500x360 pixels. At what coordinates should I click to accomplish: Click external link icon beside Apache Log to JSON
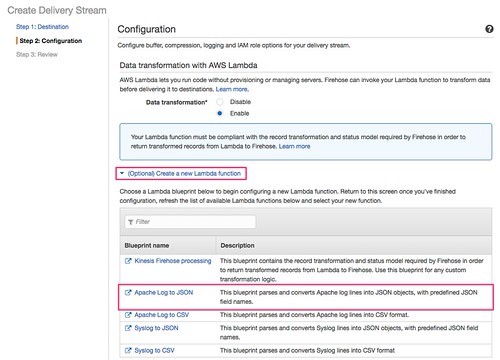[128, 292]
